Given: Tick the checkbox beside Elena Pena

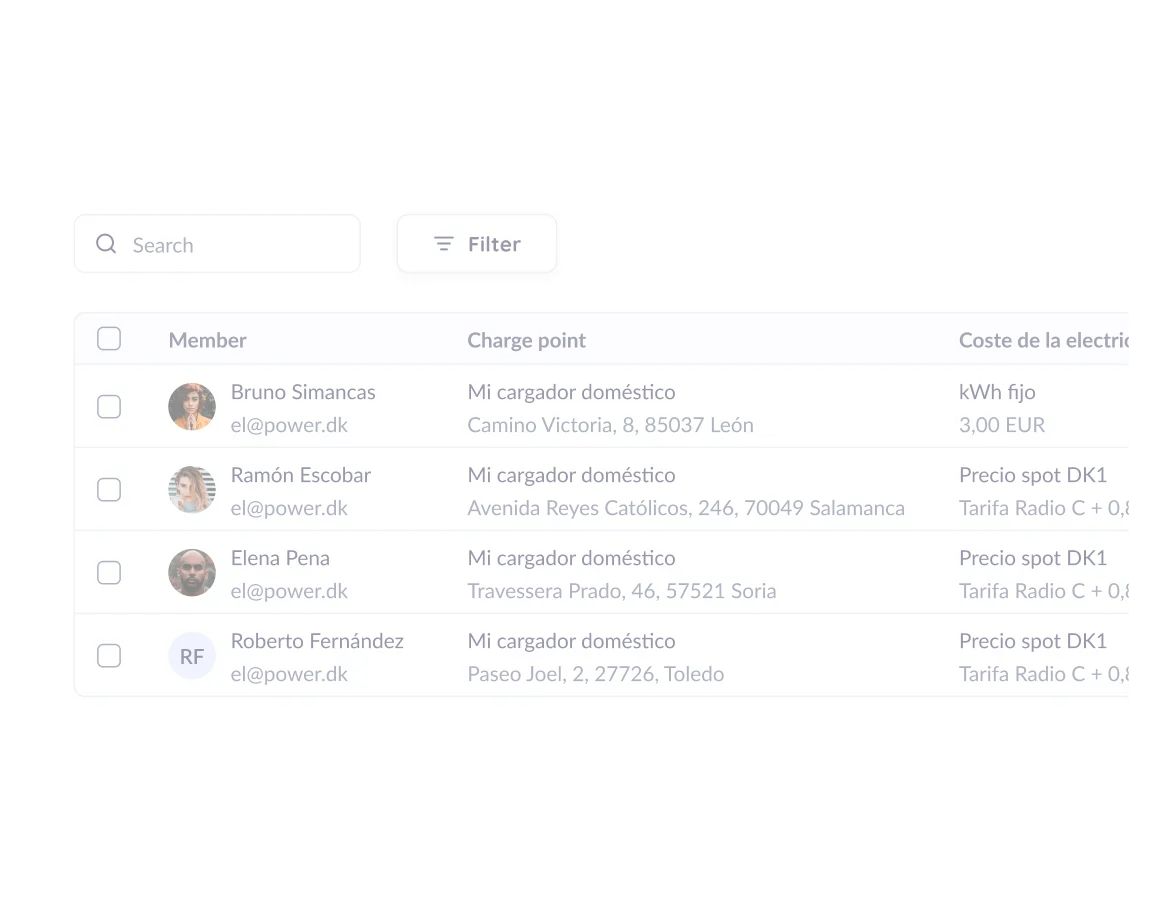Looking at the screenshot, I should 109,572.
